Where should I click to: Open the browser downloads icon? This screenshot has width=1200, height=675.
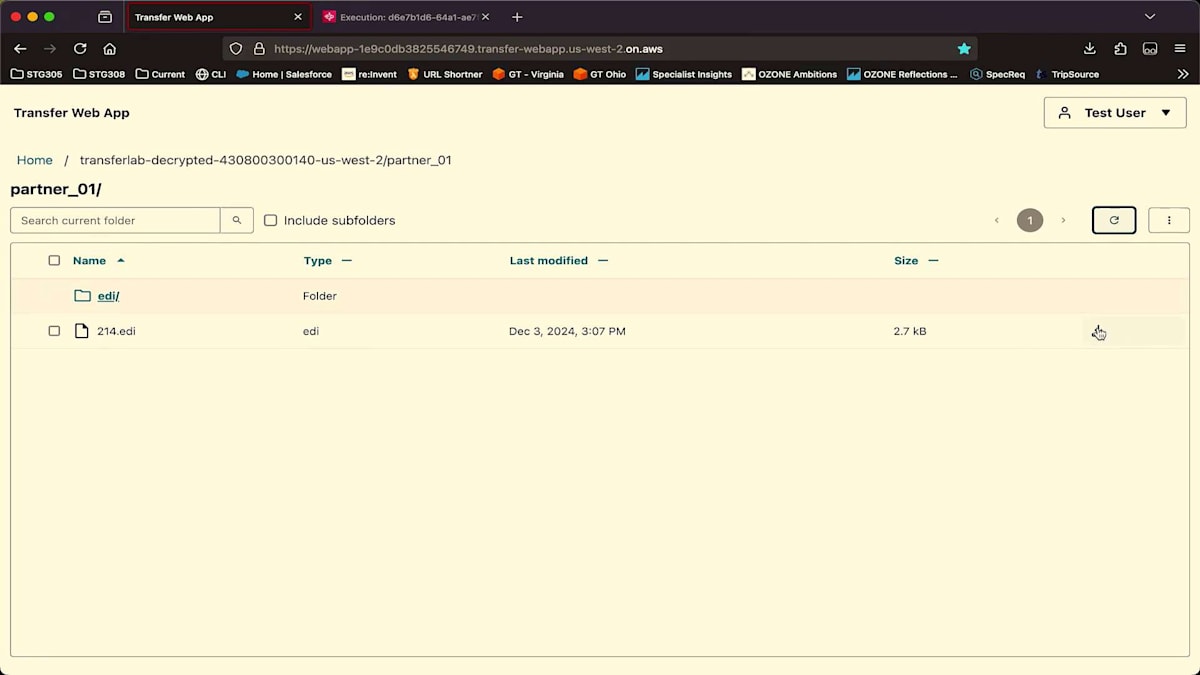[1090, 48]
